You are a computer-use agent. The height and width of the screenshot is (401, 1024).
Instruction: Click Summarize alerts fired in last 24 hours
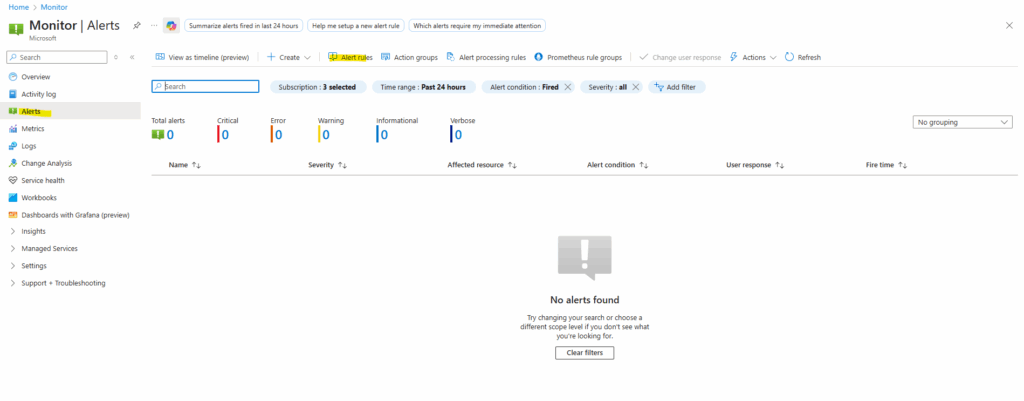point(244,25)
